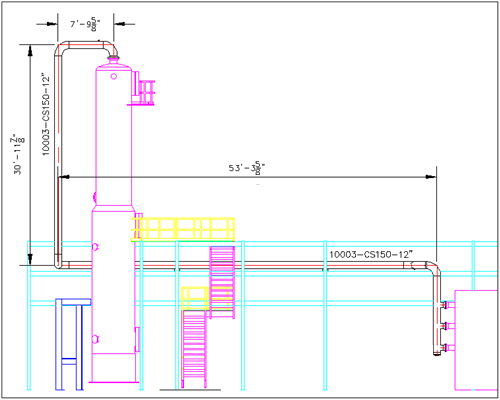500x400 pixels.
Task: Click the small yellow lower landing railing
Action: point(195,298)
